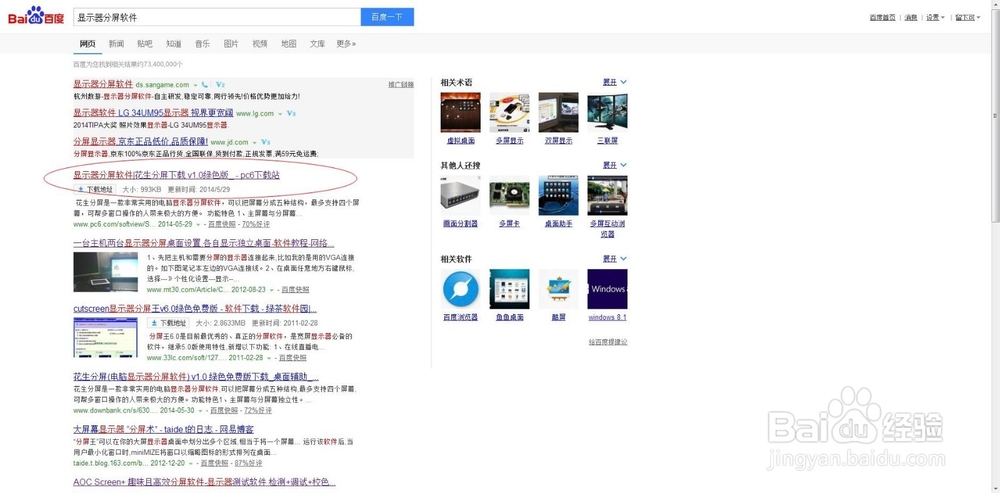Open the 推广链接 label link
1000x493 pixels.
click(x=401, y=84)
